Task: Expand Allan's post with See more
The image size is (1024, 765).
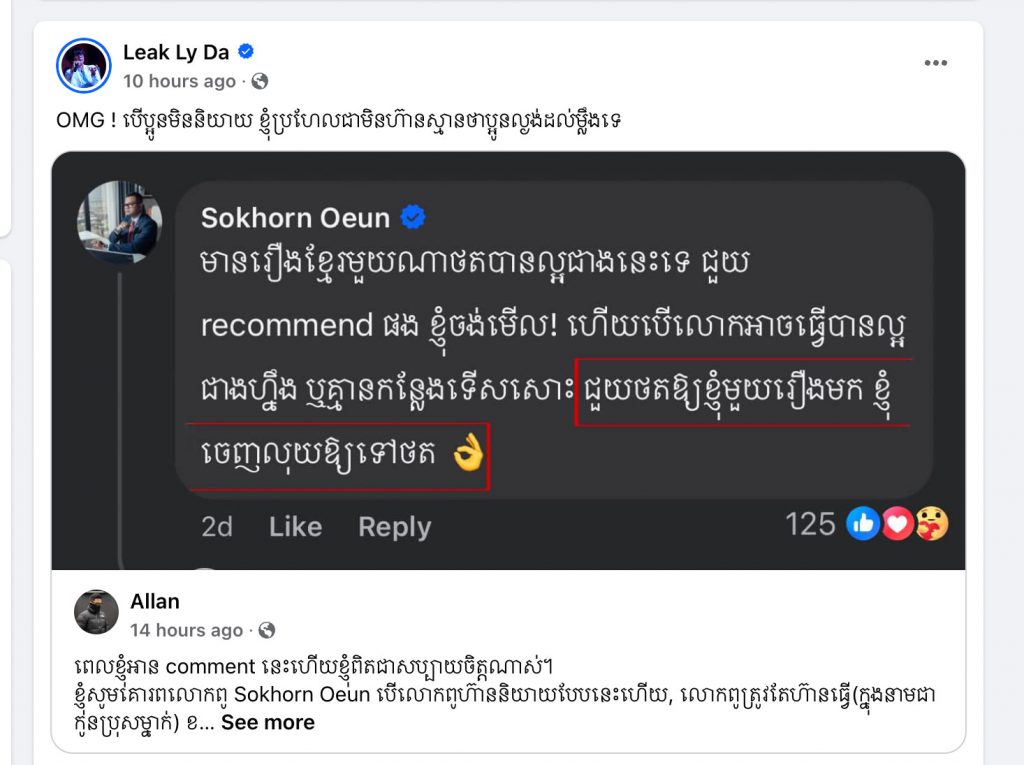Action: pos(268,723)
